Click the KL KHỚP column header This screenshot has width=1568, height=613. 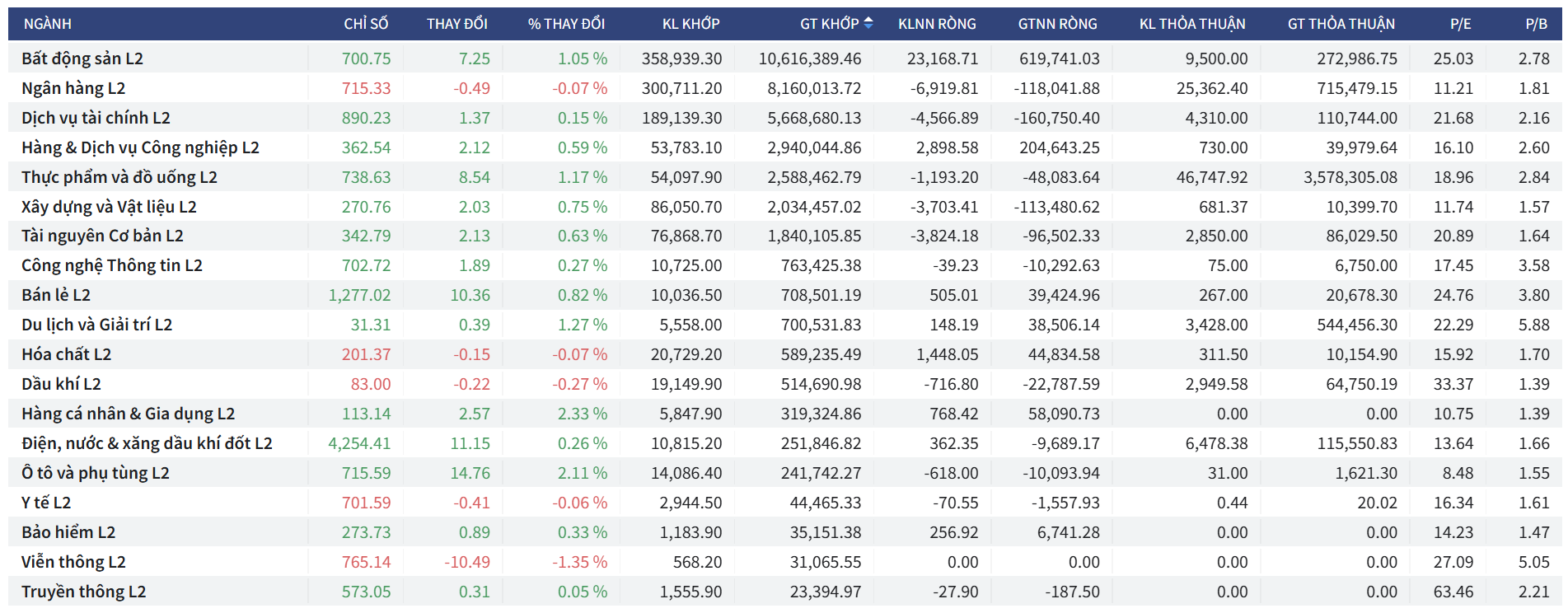(690, 24)
